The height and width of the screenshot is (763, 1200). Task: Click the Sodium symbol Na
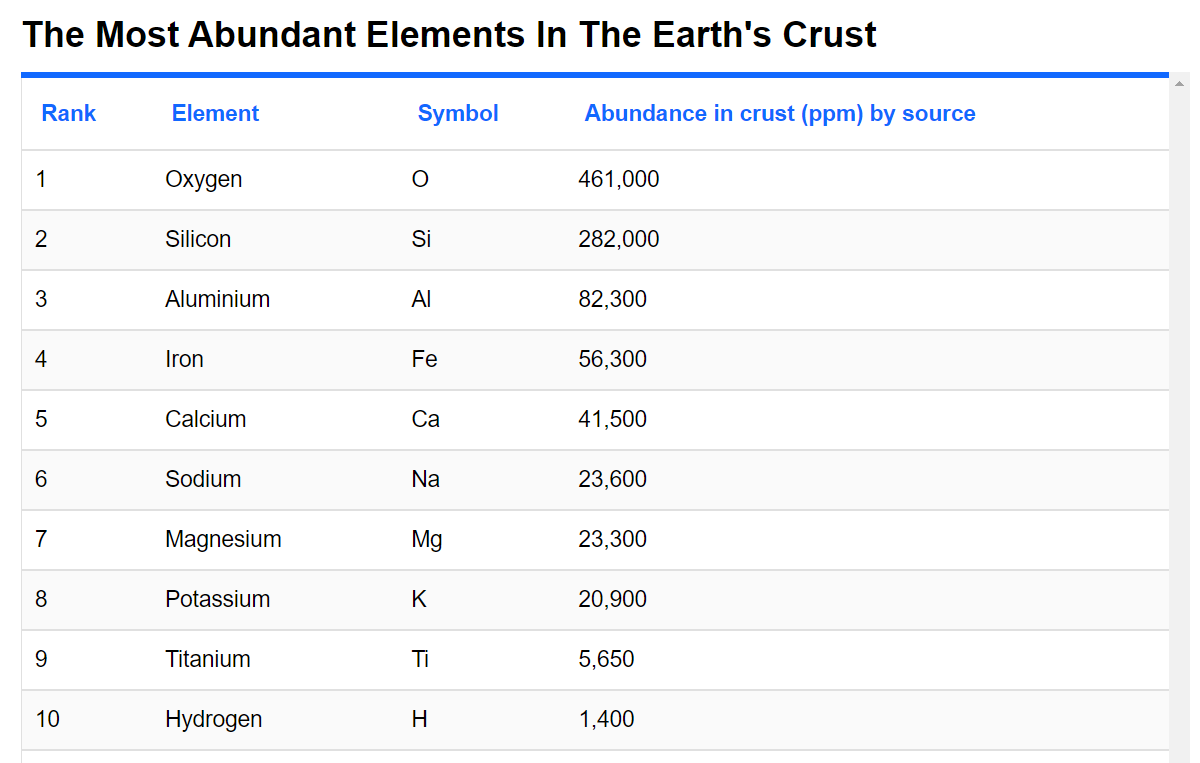425,480
